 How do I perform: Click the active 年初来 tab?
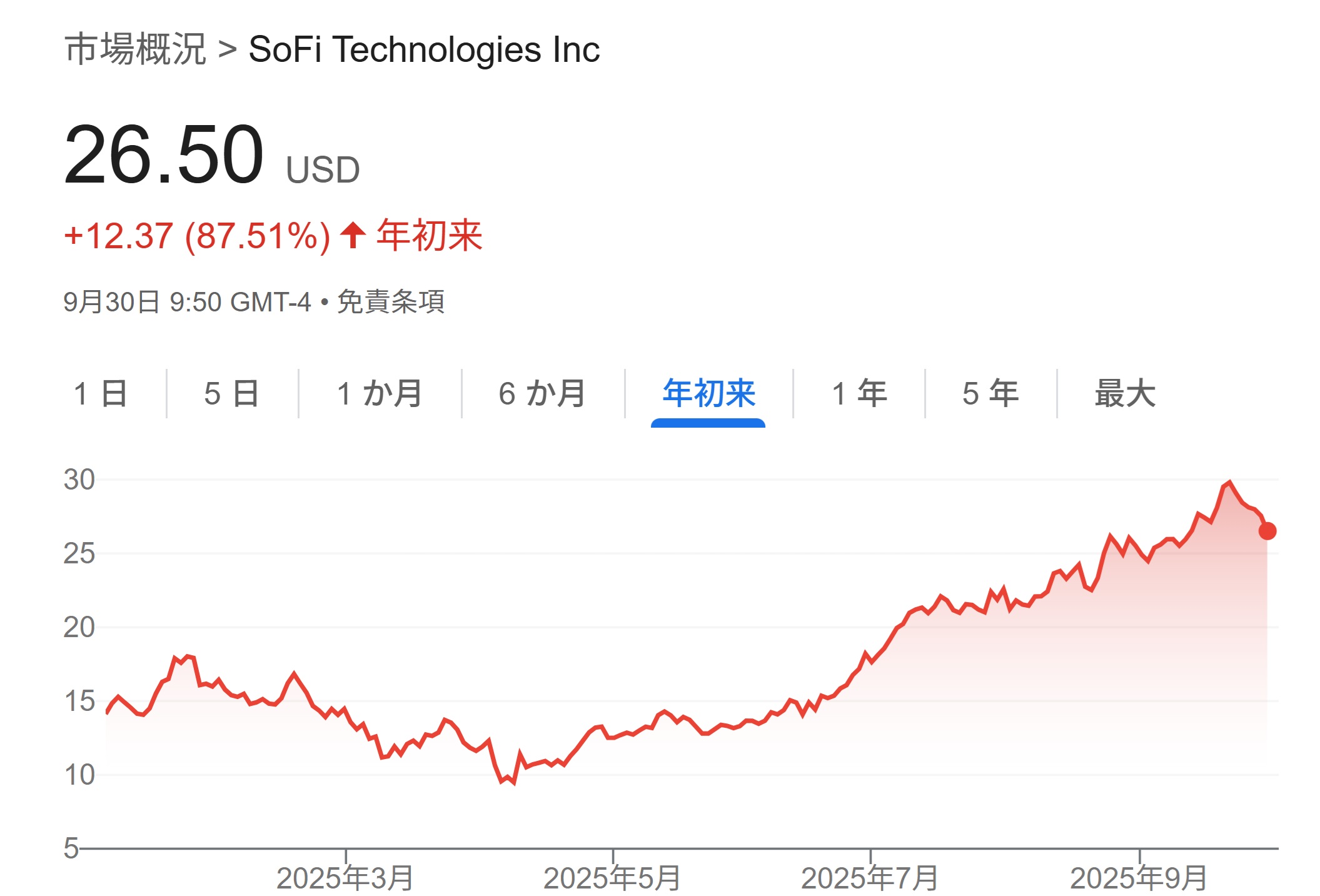tap(708, 393)
